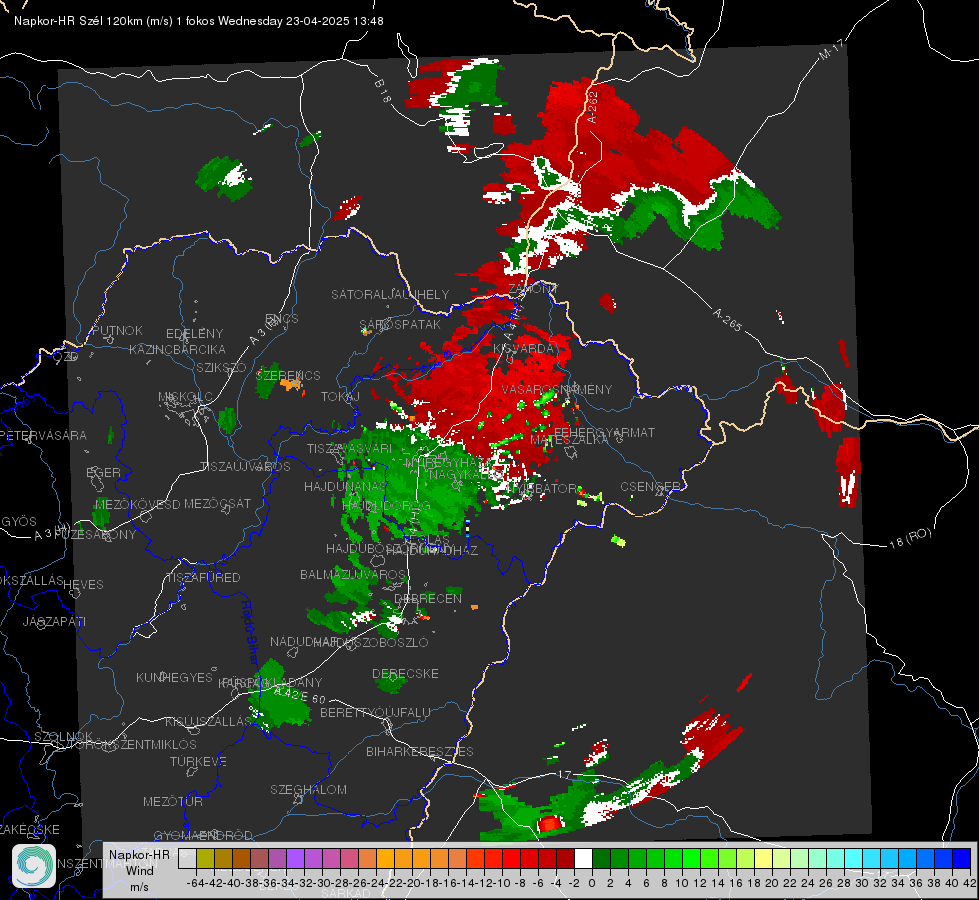The image size is (979, 900).
Task: Click the SÁROSPATAK city label
Action: click(x=400, y=324)
